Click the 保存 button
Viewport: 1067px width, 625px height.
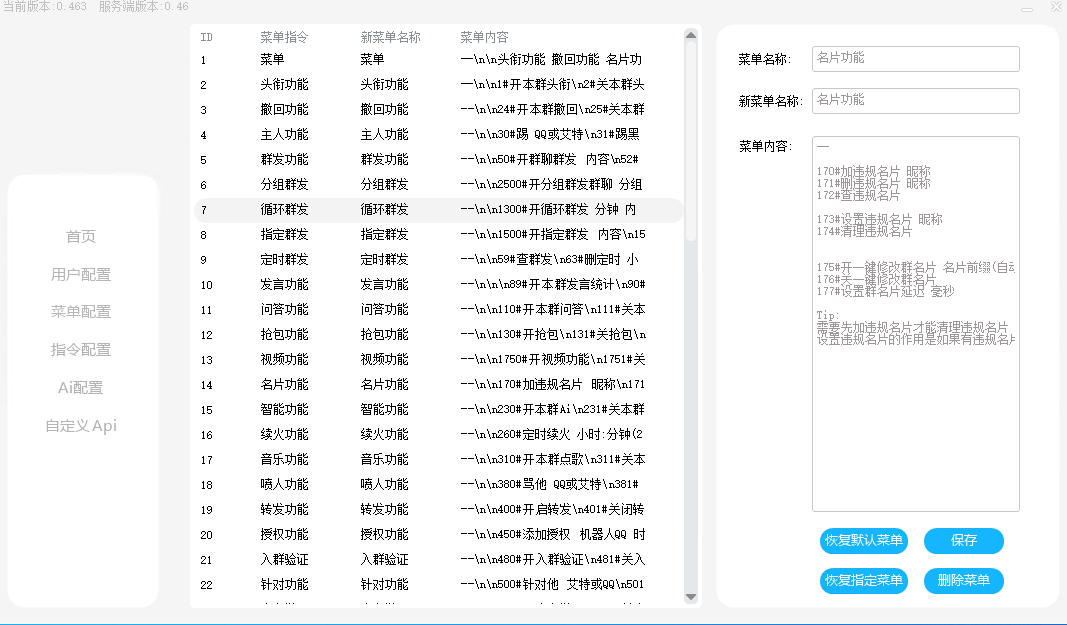click(964, 541)
